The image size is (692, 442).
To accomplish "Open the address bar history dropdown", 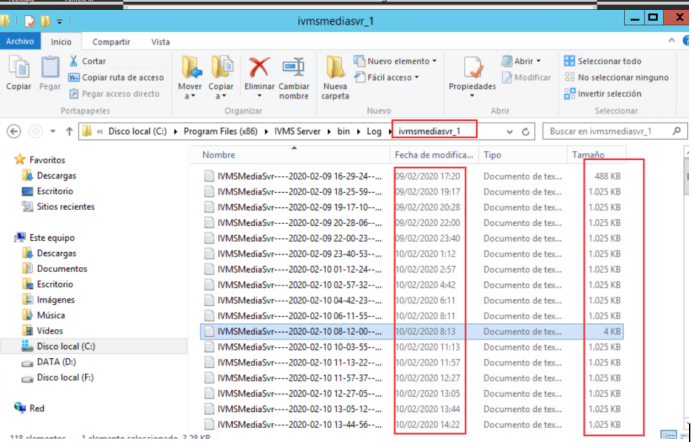I will pos(510,131).
